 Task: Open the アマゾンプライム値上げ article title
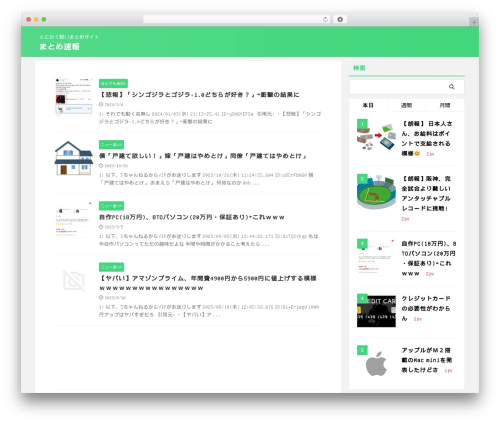pyautogui.click(x=208, y=283)
